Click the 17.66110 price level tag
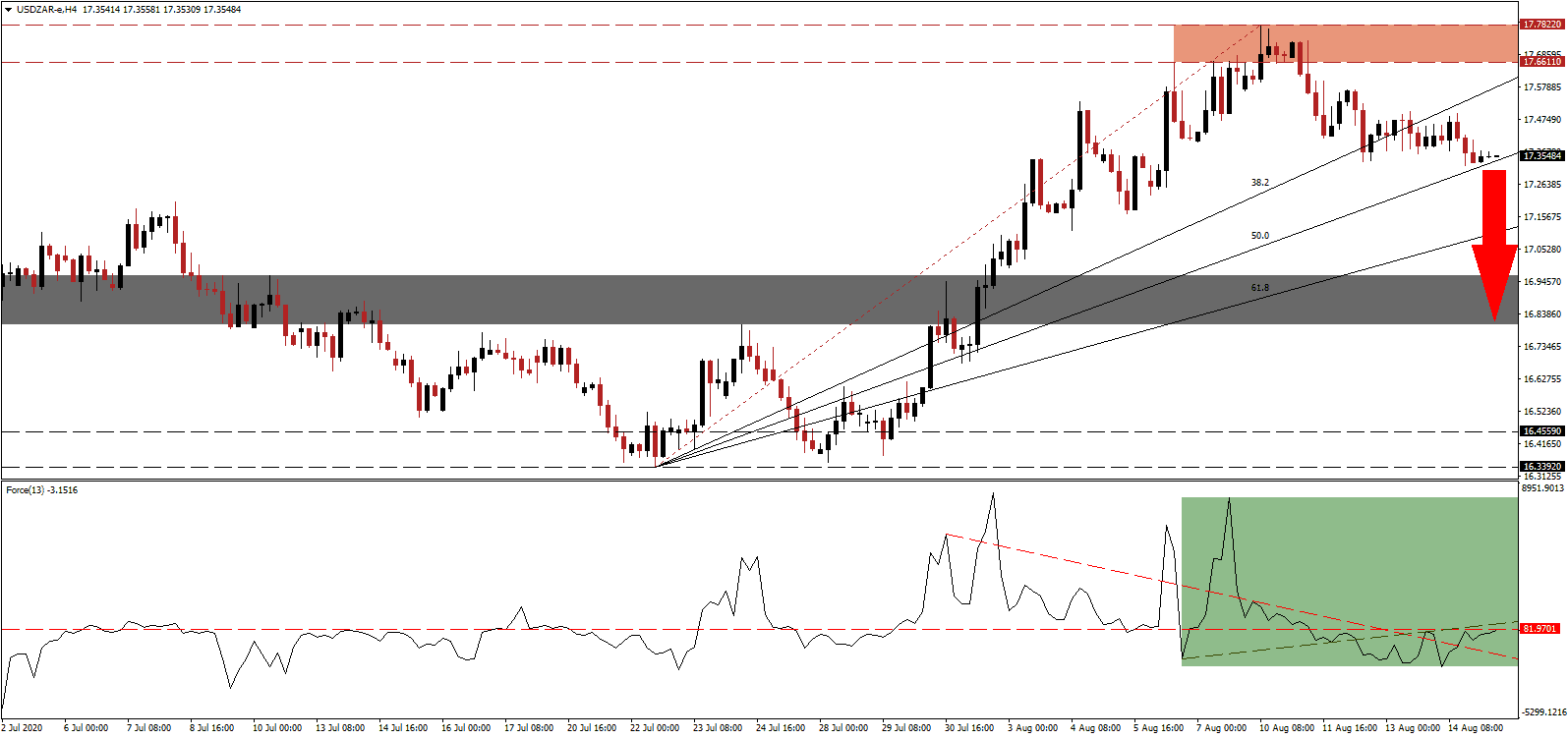The image size is (1568, 739). tap(1541, 62)
